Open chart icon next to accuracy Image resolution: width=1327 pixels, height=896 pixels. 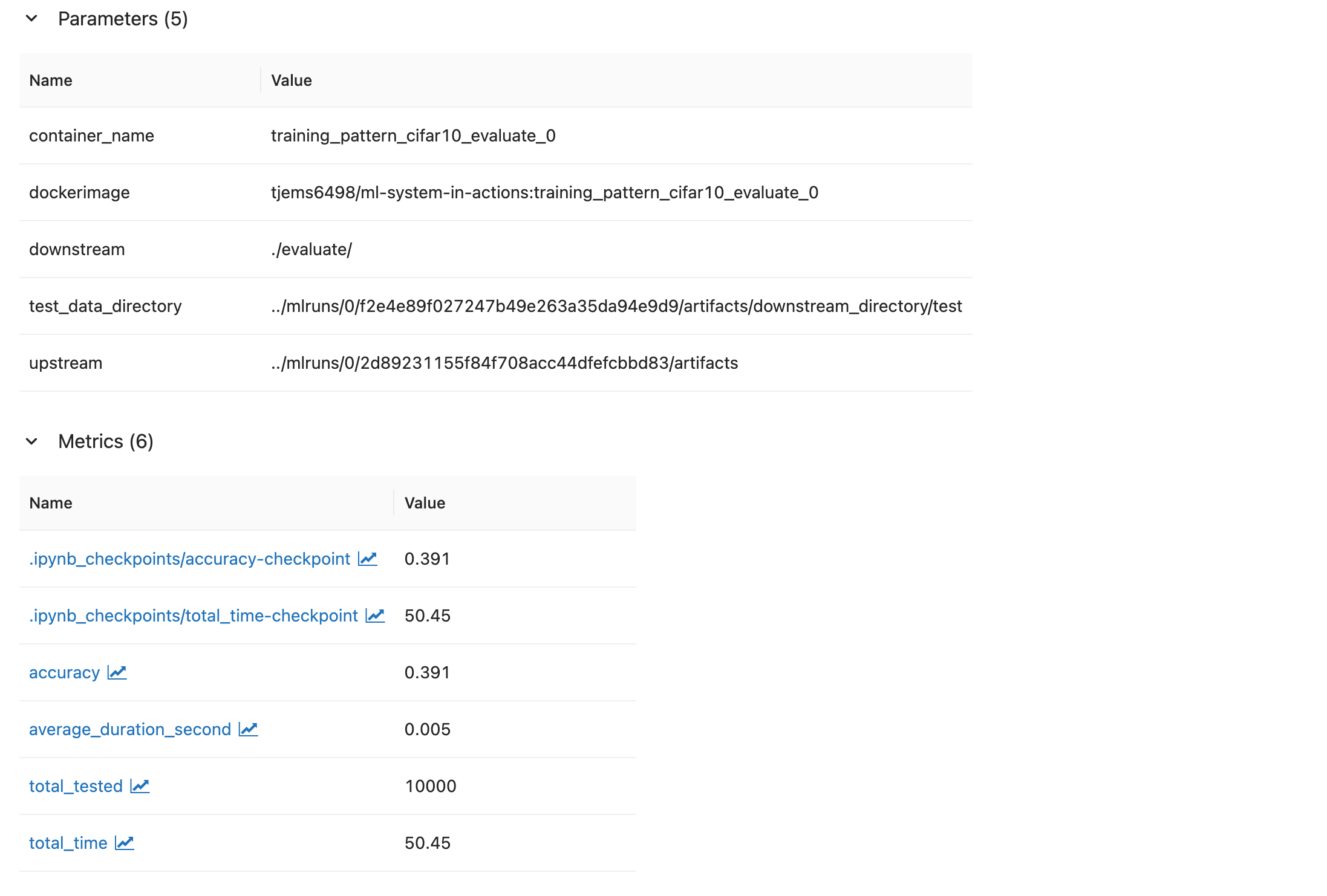[117, 672]
